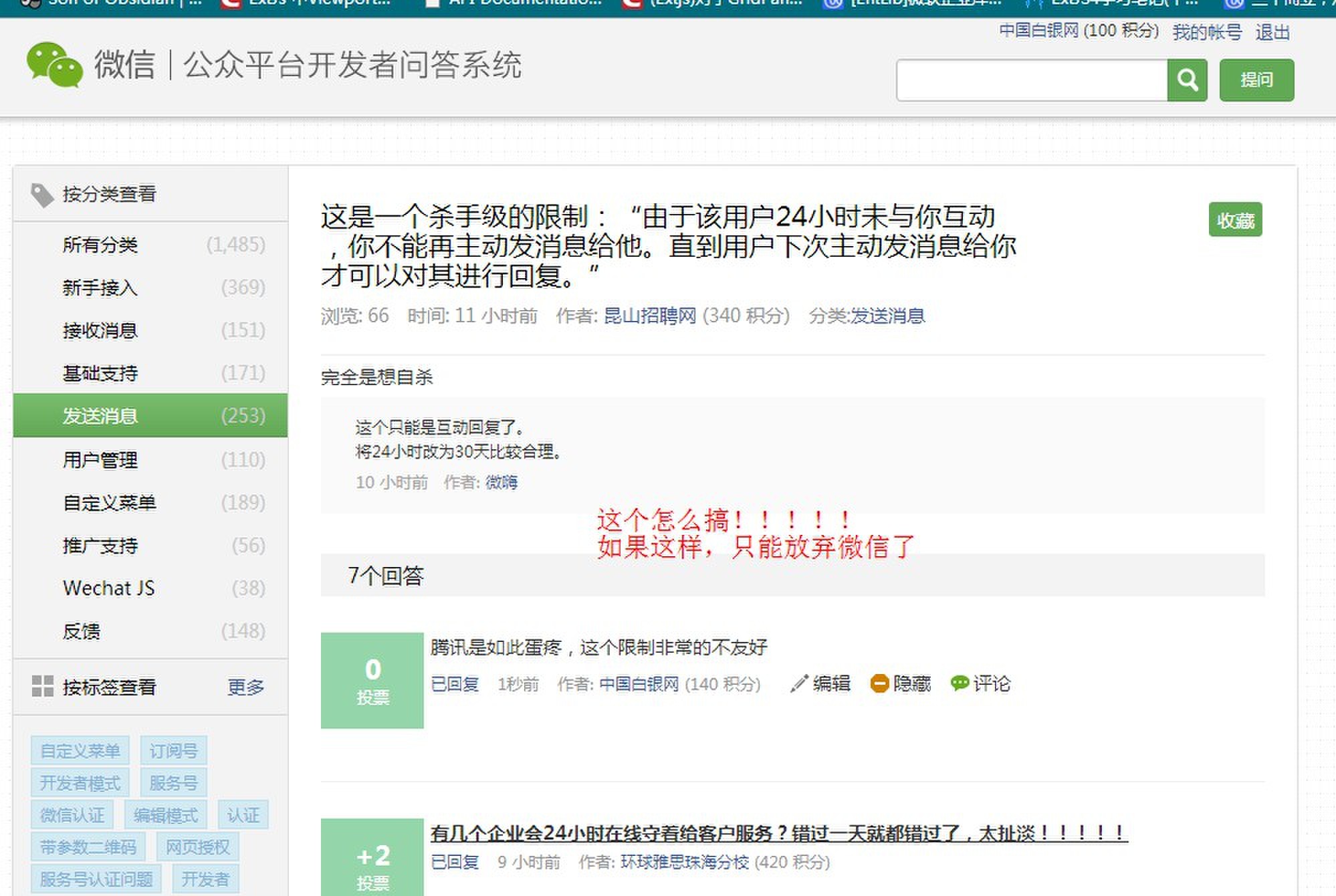Click the 开发者 tag
Viewport: 1336px width, 896px height.
click(205, 879)
